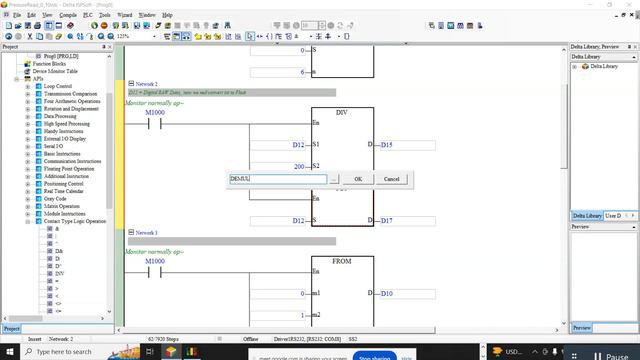Click the selection arrow tool icon

249,36
